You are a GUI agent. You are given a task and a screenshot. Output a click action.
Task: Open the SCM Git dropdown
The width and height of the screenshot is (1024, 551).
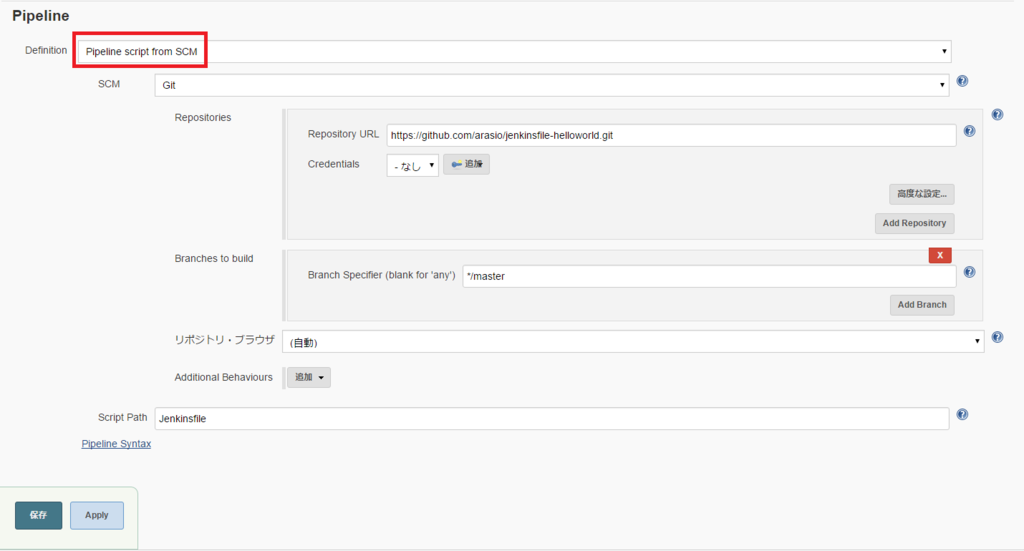coord(552,85)
